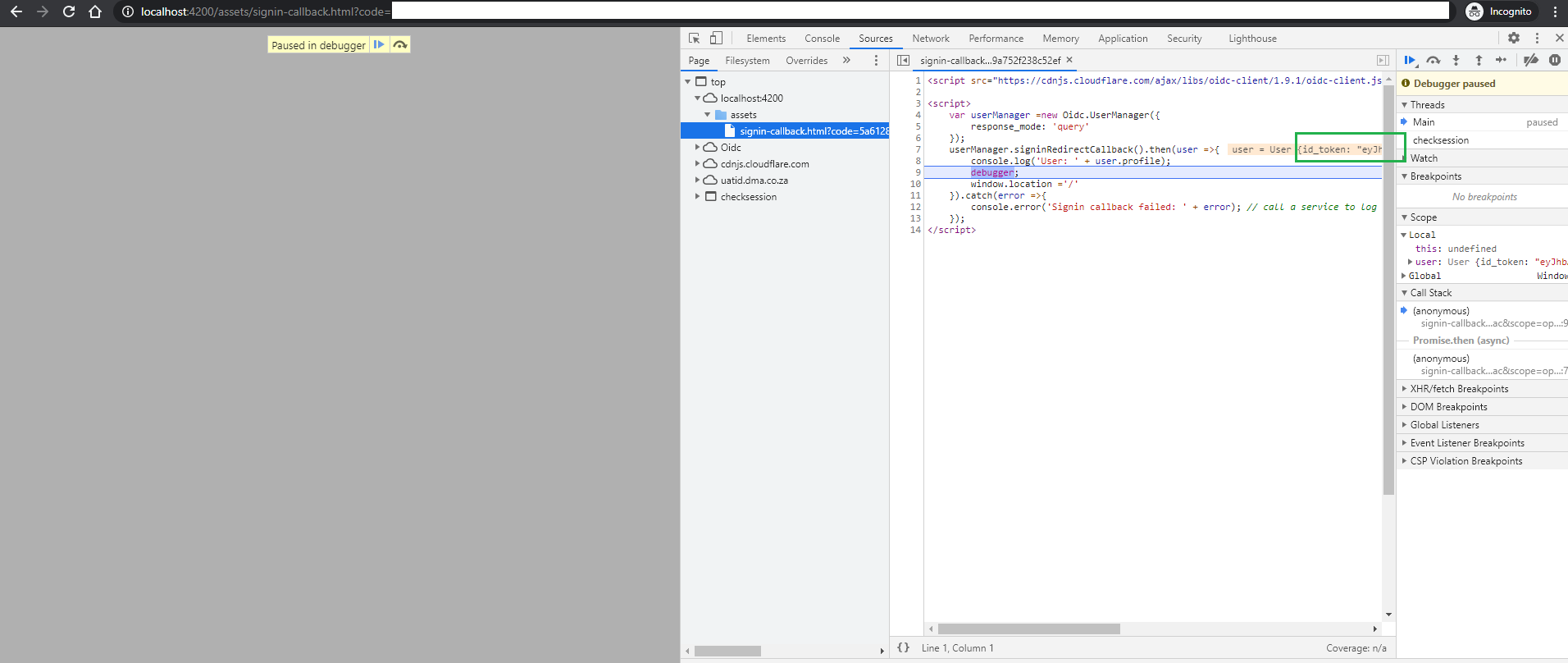1568x663 pixels.
Task: Switch to the Elements tab
Action: (766, 39)
